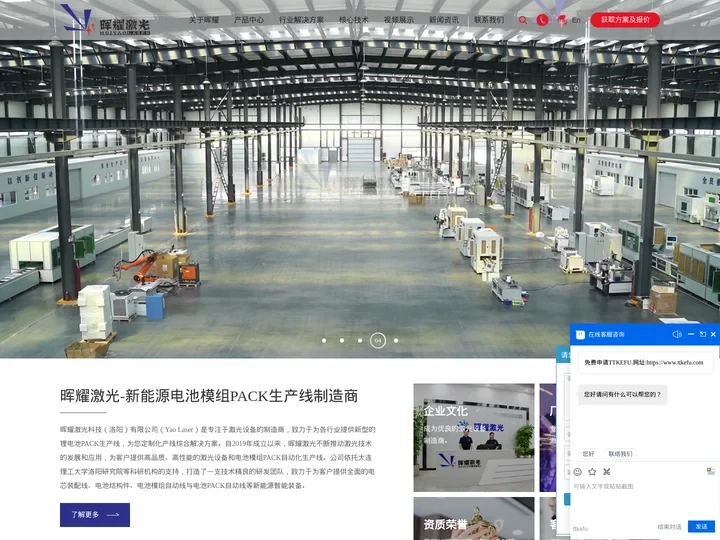Screen dimensions: 720x540
Task: Pop out the chat window icon
Action: [703, 334]
